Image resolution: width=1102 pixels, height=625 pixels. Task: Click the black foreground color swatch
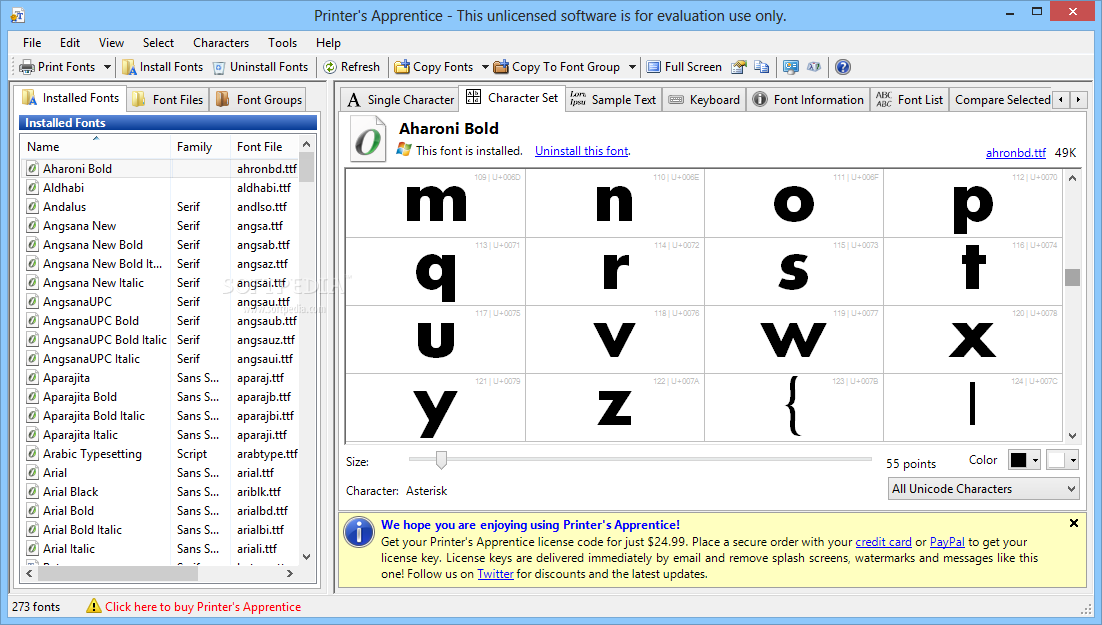coord(1018,460)
